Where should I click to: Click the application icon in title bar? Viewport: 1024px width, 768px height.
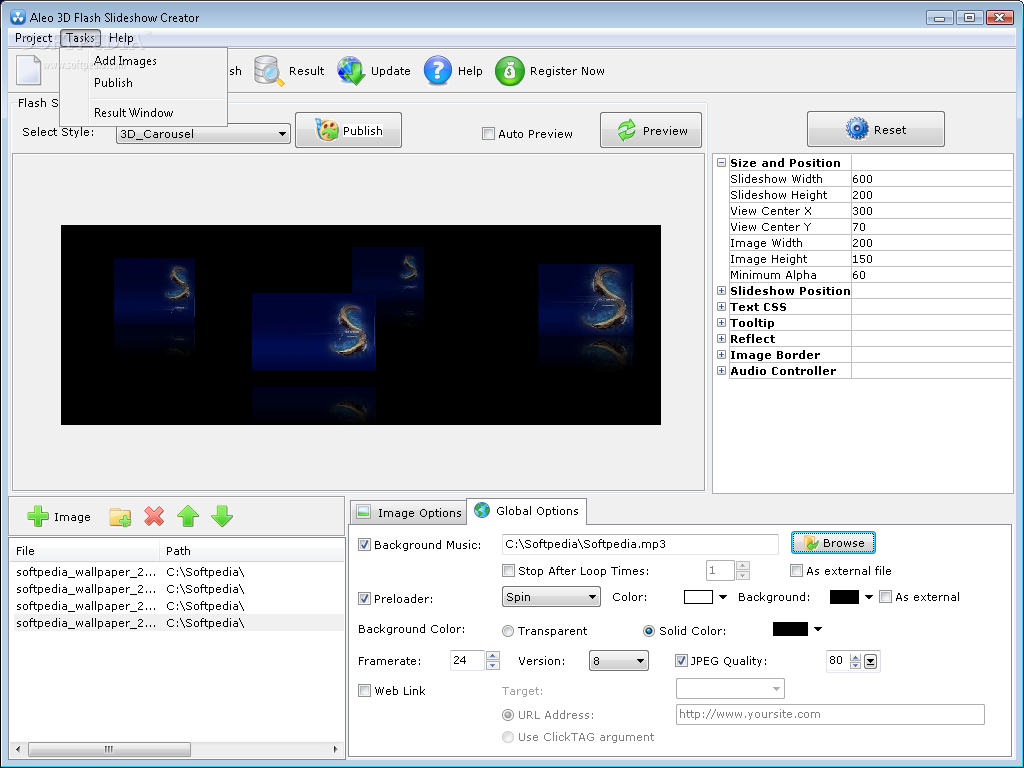coord(18,17)
